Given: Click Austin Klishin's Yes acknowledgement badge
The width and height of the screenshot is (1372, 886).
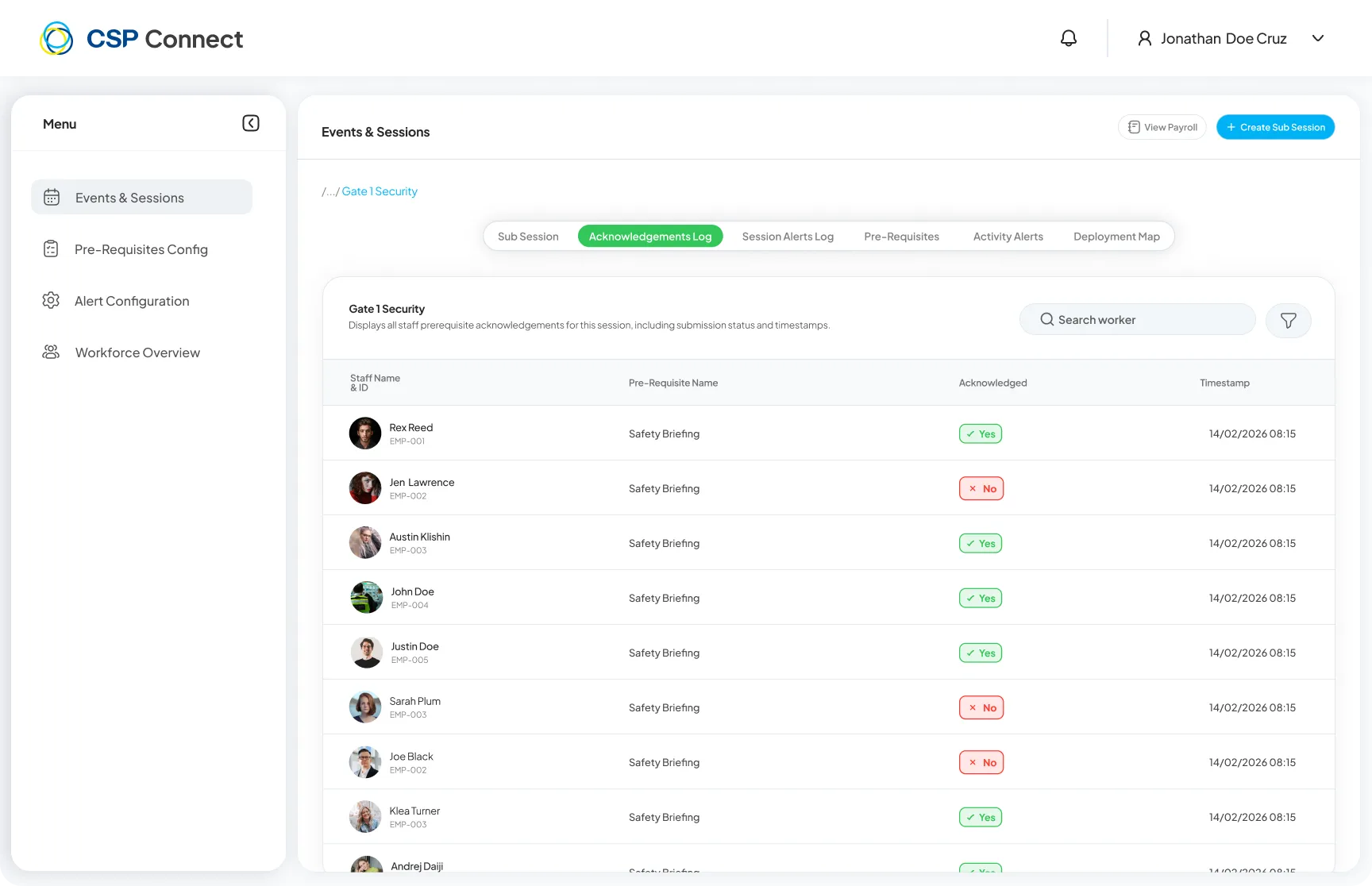Looking at the screenshot, I should click(x=981, y=543).
